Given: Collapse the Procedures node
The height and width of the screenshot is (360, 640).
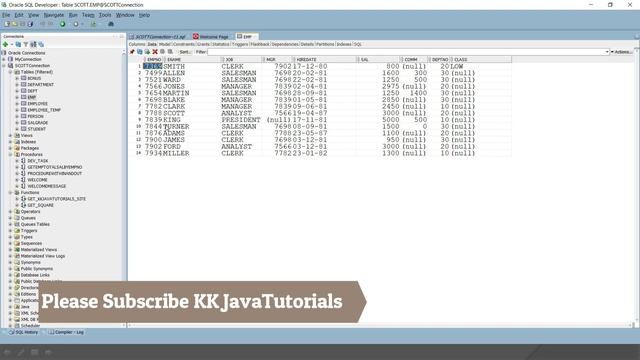Looking at the screenshot, I should pyautogui.click(x=11, y=154).
